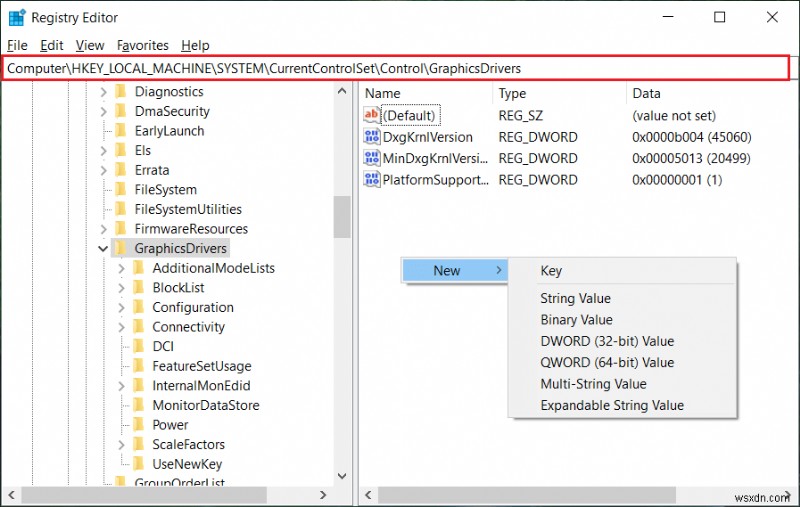Viewport: 800px width, 507px height.
Task: Click the MinDxgKrnlVersion DWORD value icon
Action: 372,158
